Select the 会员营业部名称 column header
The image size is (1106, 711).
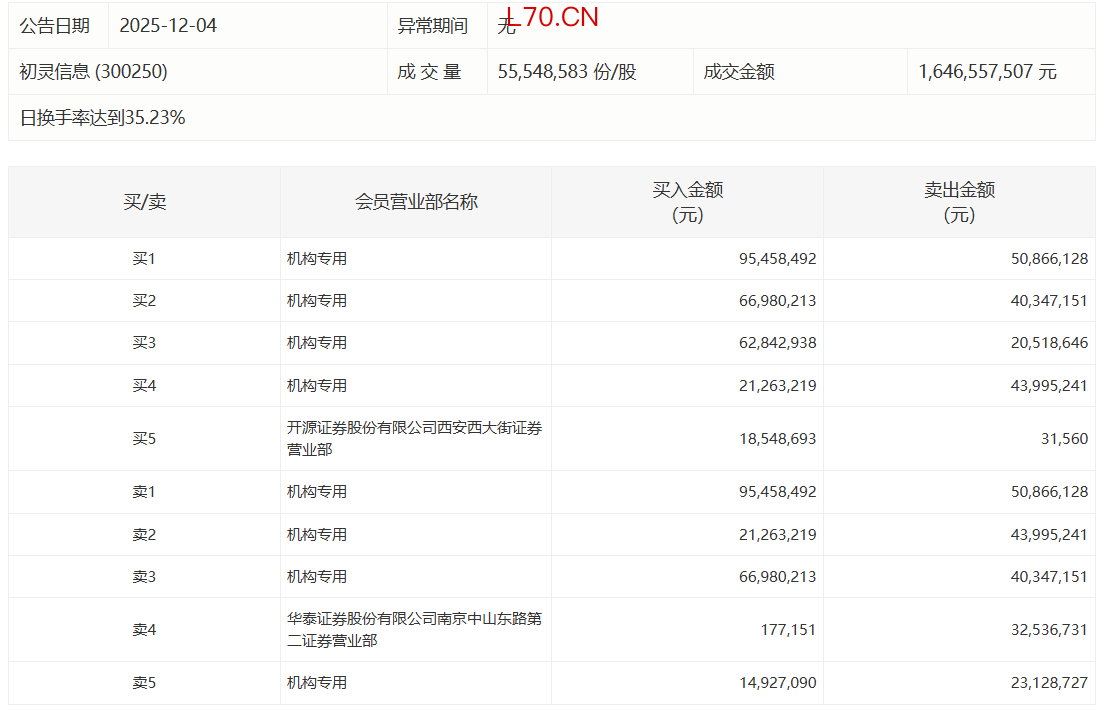click(416, 202)
